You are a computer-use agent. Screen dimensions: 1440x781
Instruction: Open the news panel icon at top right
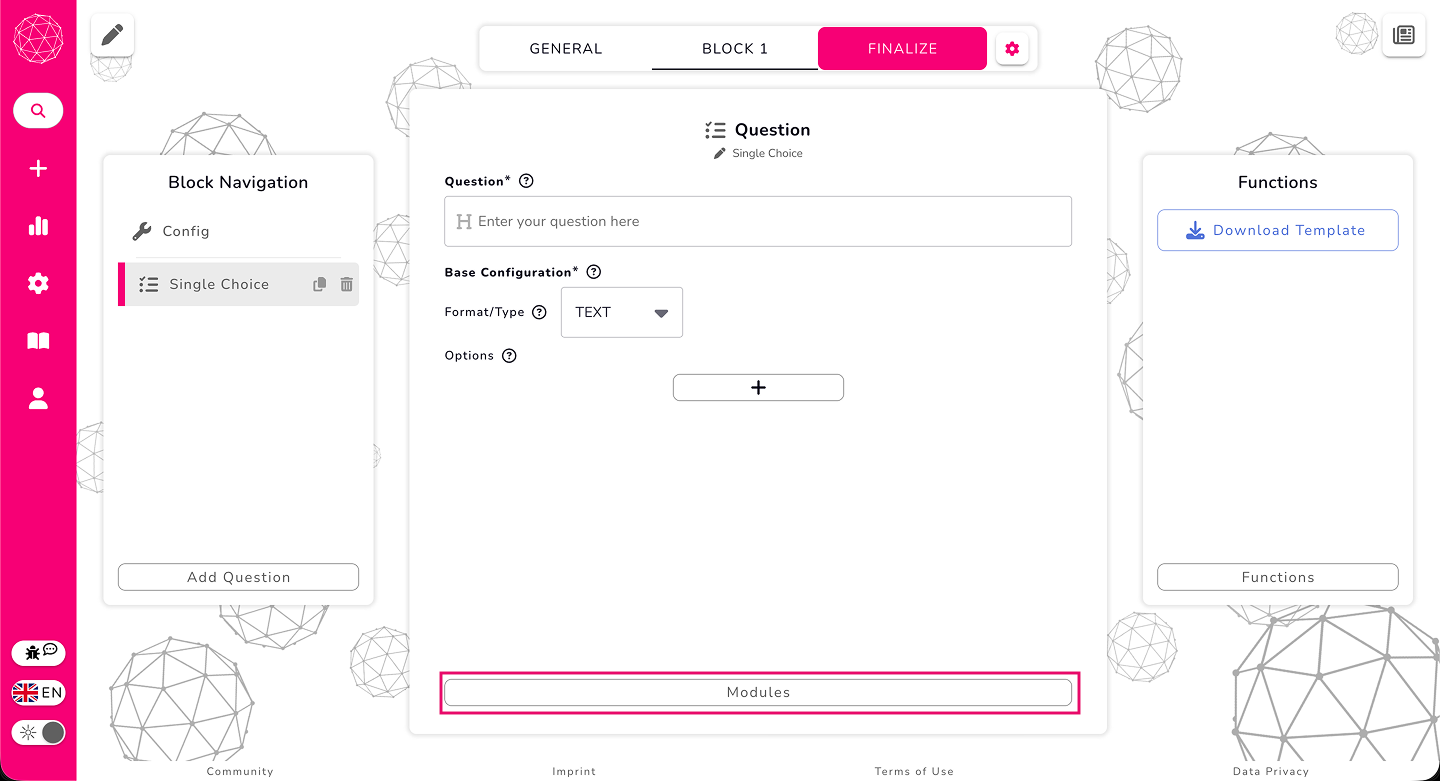1404,34
